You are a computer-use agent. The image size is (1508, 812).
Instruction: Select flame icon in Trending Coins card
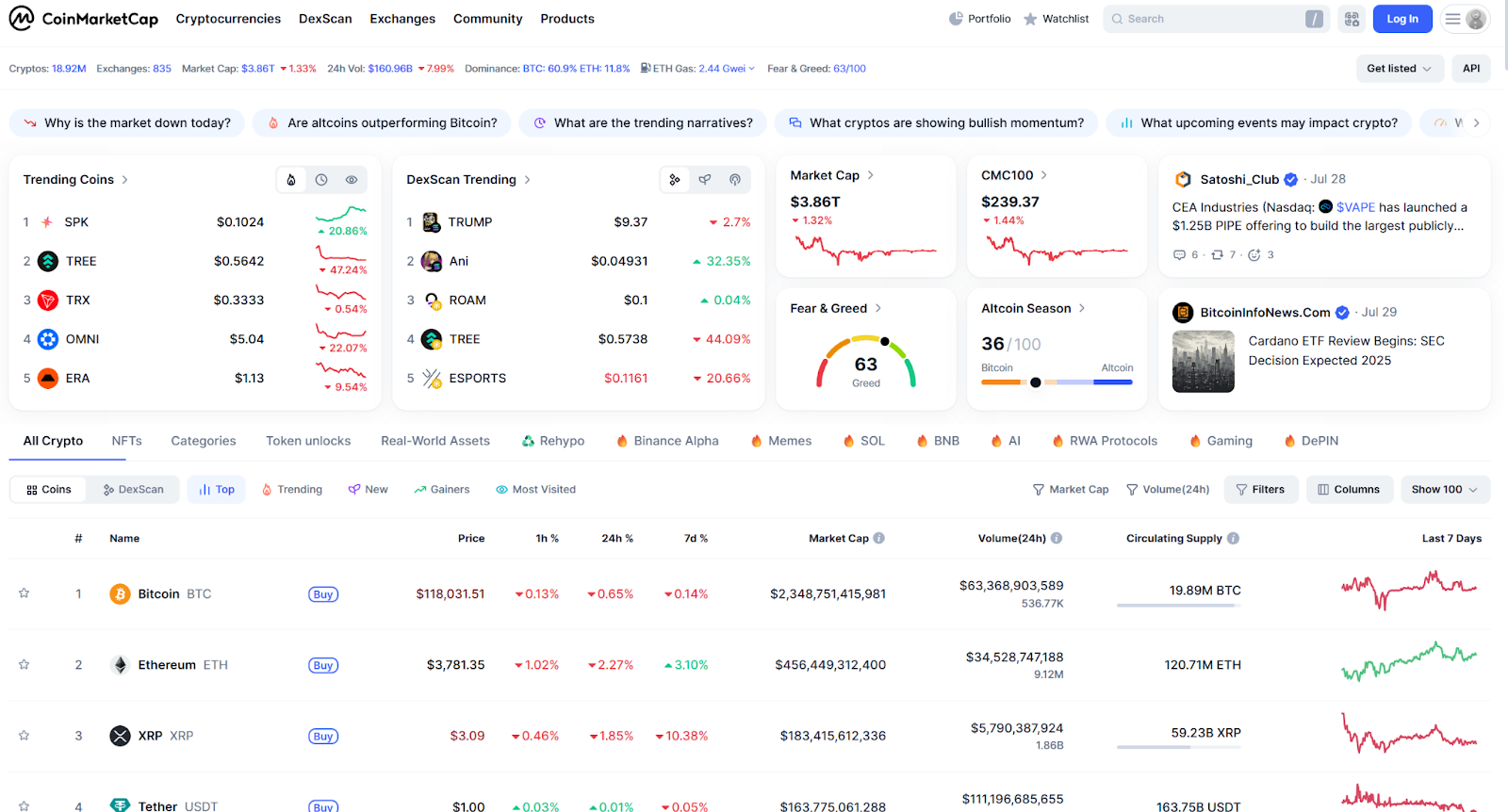[291, 180]
